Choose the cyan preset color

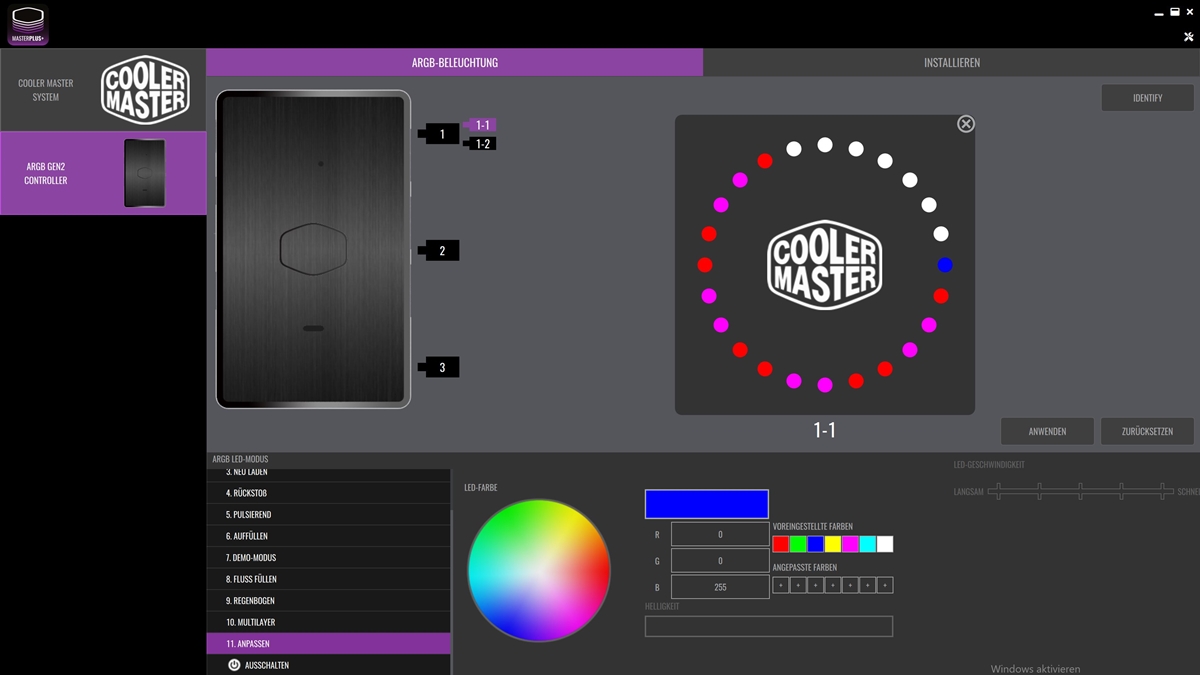(867, 544)
